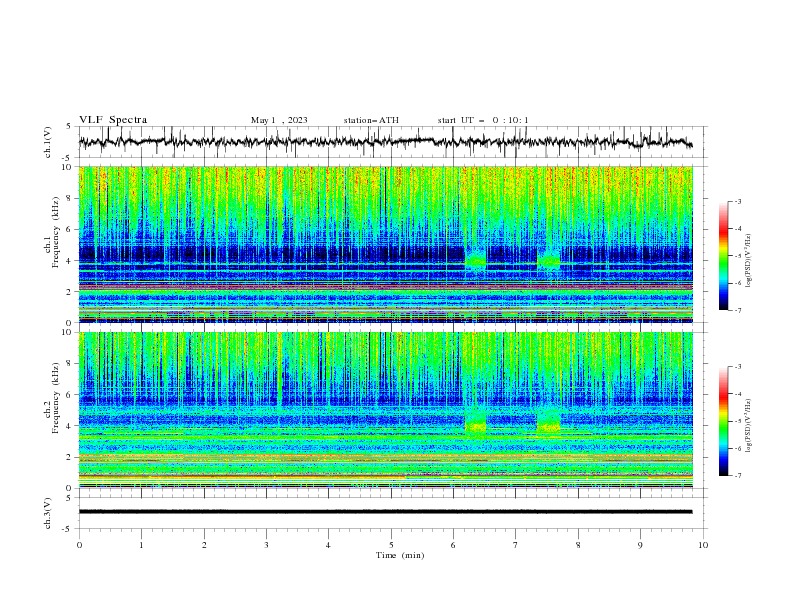Click the lower PSD color scale bar
This screenshot has width=792, height=612.
click(x=723, y=421)
